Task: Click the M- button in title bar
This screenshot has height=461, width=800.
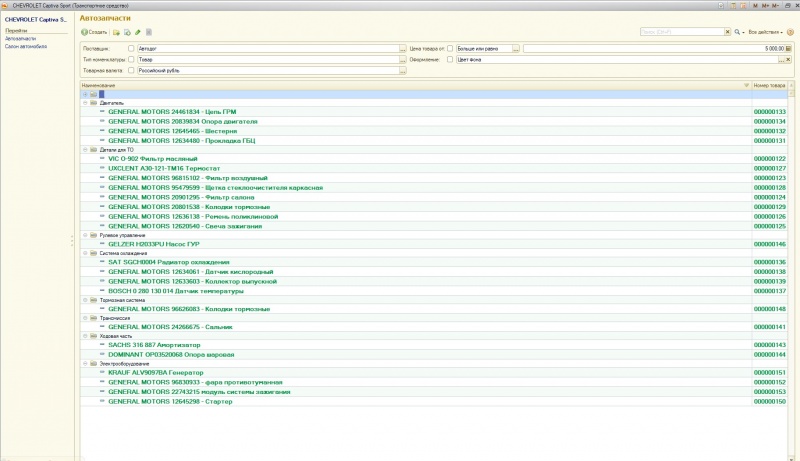Action: pyautogui.click(x=776, y=6)
